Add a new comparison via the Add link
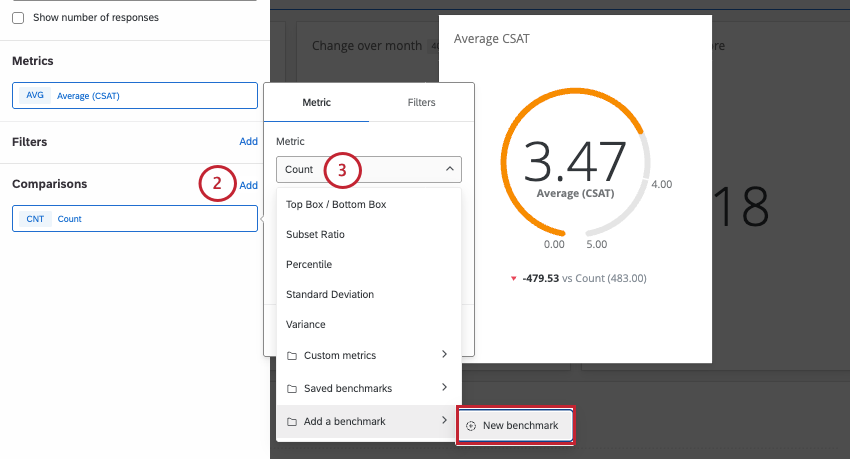The height and width of the screenshot is (459, 850). click(x=249, y=185)
